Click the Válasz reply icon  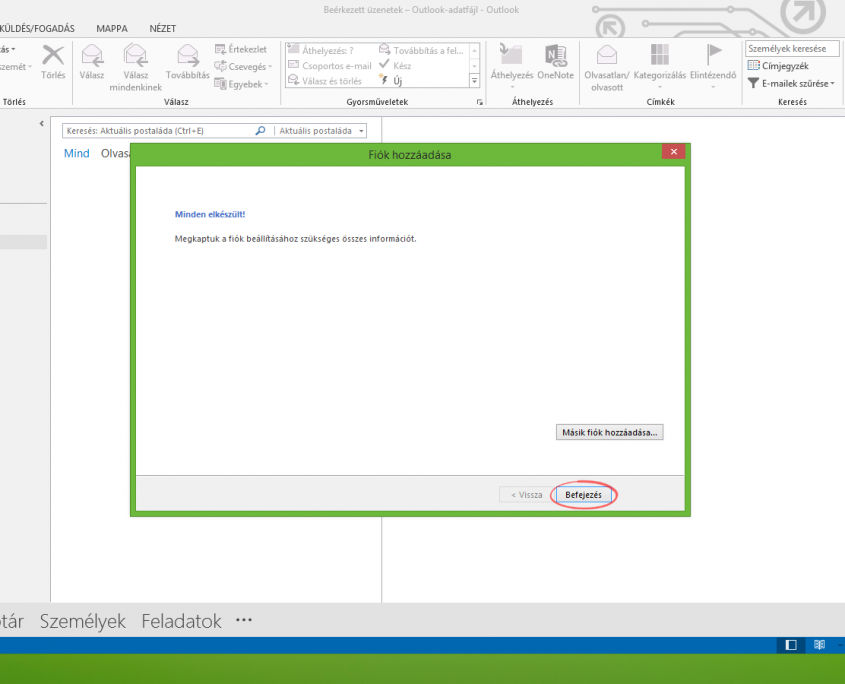coord(92,56)
